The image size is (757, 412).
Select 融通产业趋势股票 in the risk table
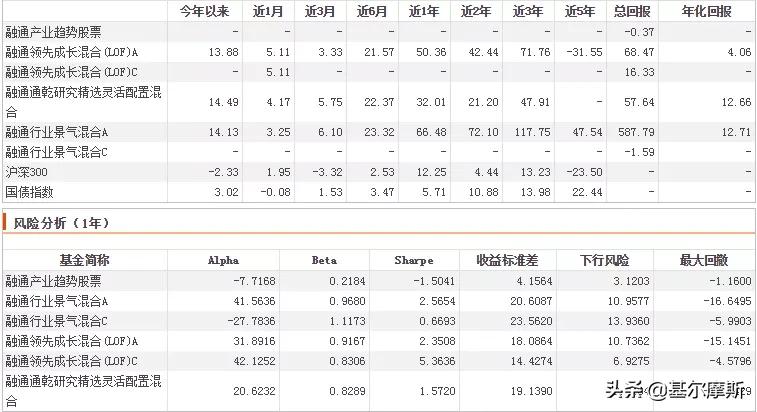click(x=53, y=281)
